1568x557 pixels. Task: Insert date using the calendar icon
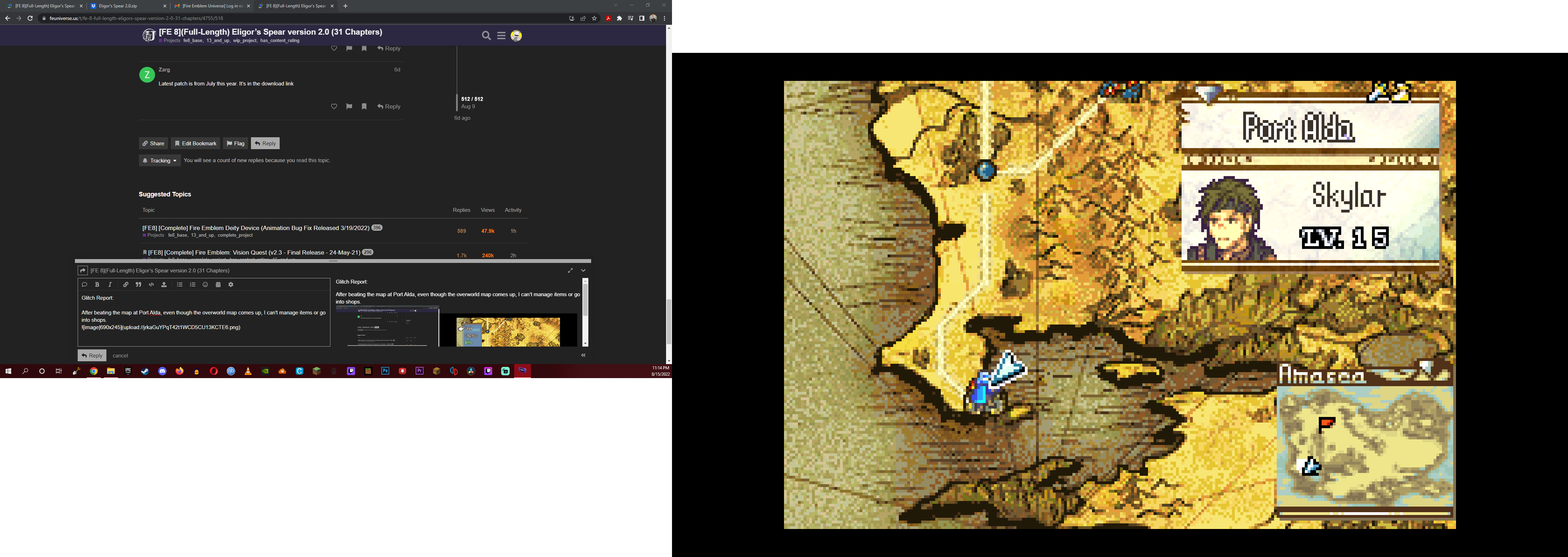click(218, 285)
